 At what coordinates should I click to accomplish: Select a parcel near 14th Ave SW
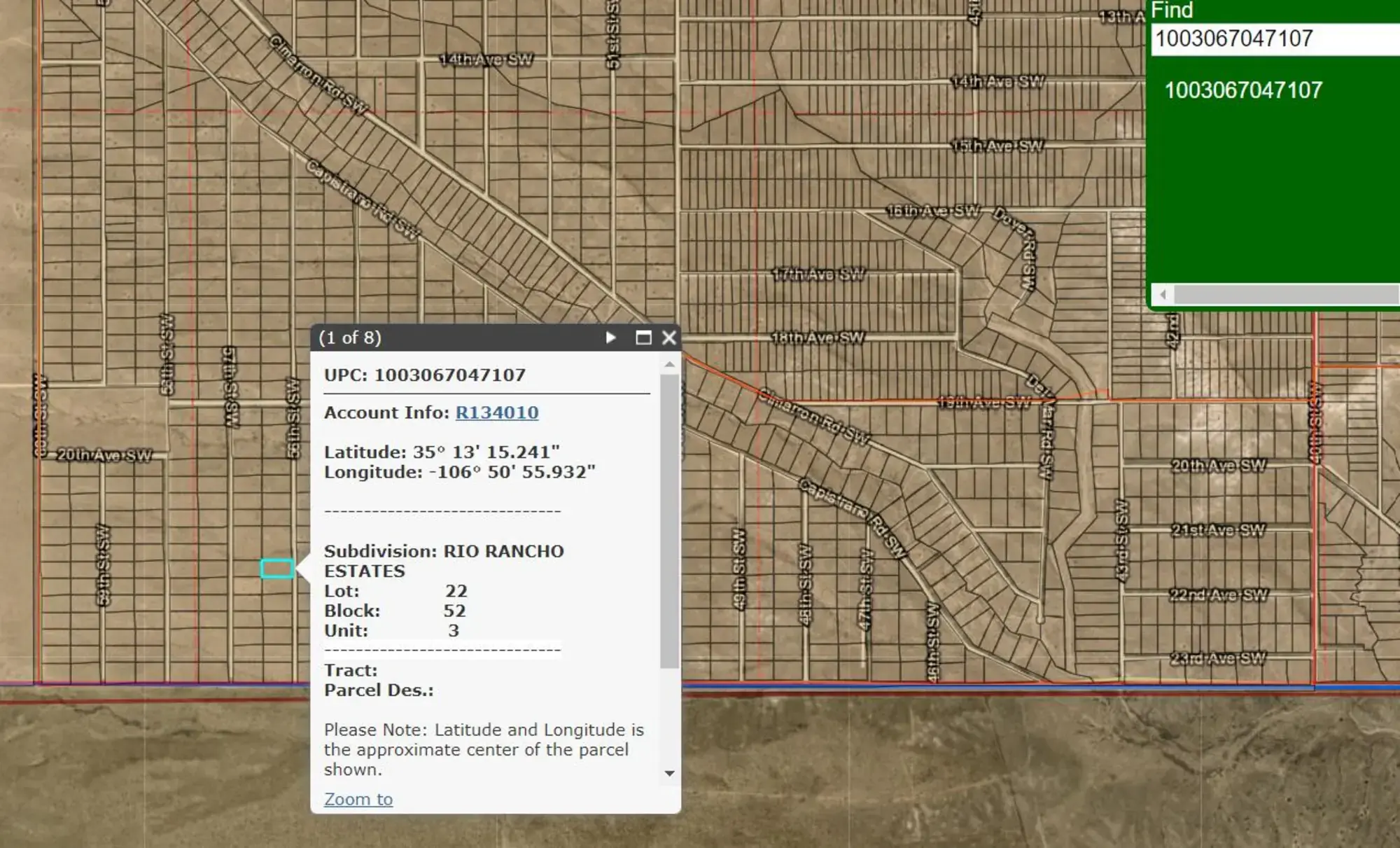pos(490,91)
